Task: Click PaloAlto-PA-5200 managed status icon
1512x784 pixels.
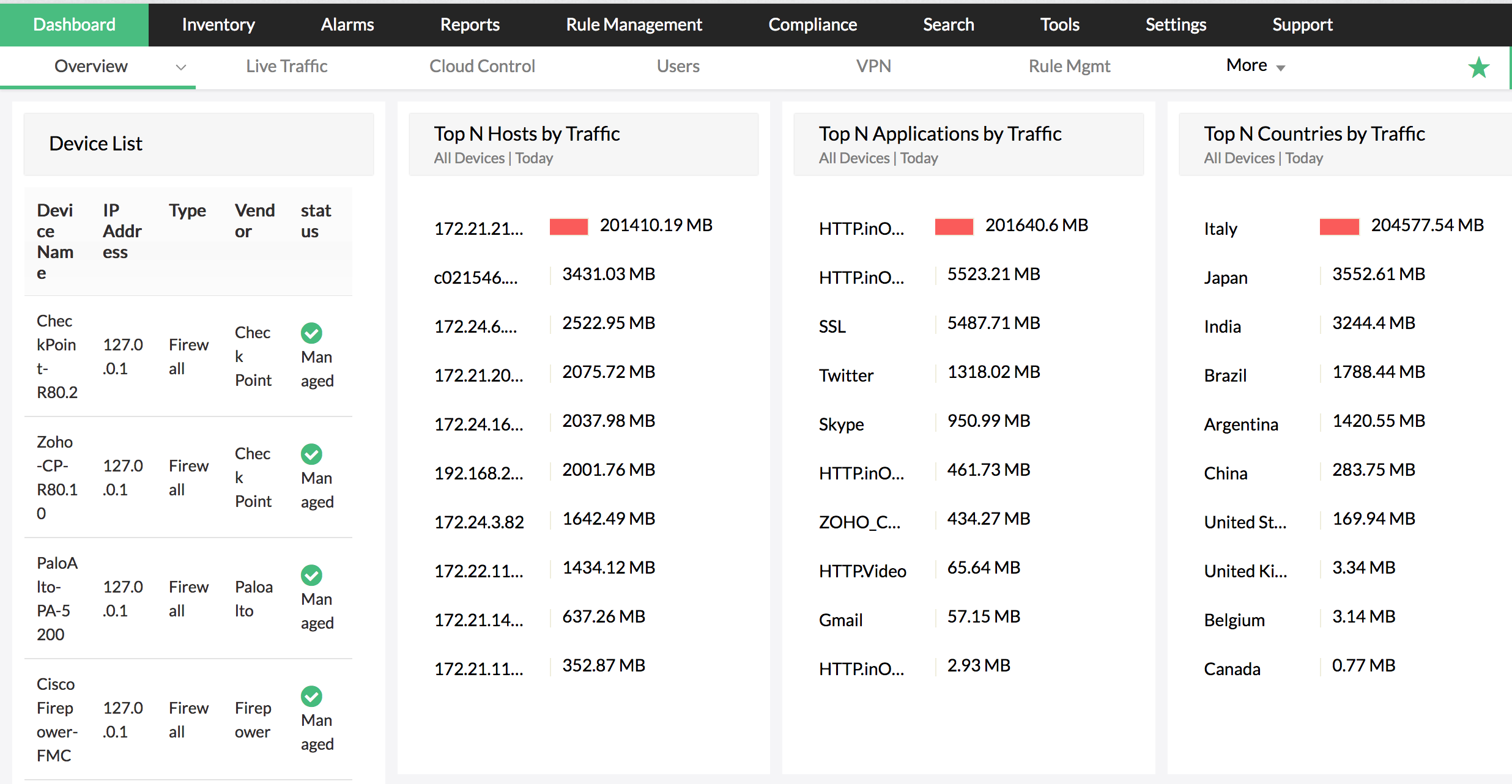Action: [311, 575]
